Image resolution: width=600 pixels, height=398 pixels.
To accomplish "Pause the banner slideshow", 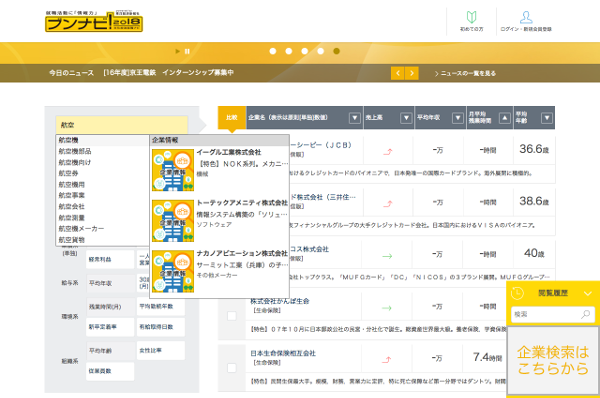I will pyautogui.click(x=187, y=51).
